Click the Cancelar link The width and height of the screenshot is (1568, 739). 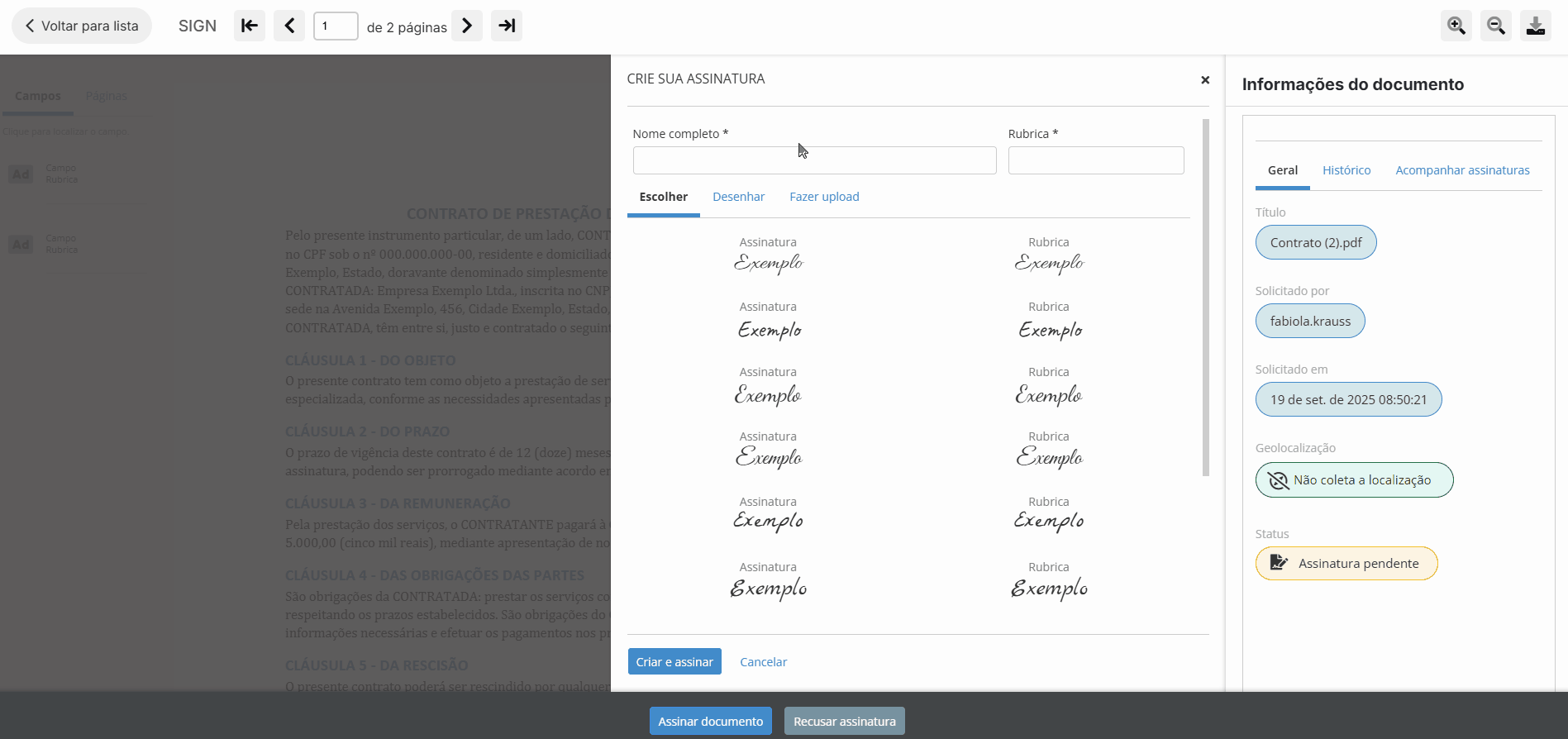point(763,662)
